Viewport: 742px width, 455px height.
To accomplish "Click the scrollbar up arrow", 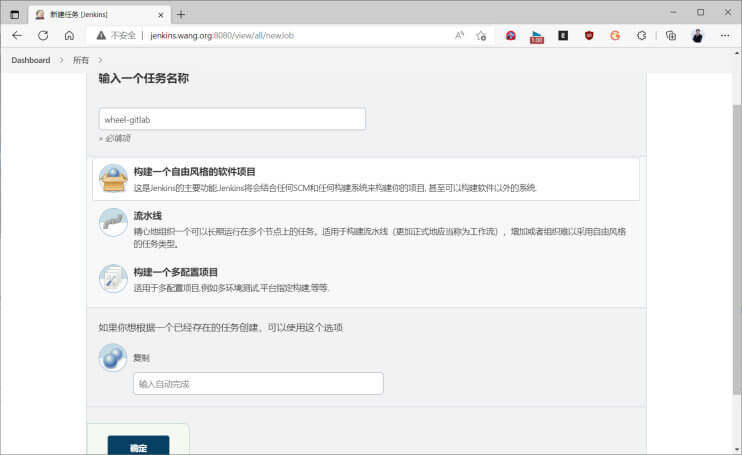I will 737,53.
